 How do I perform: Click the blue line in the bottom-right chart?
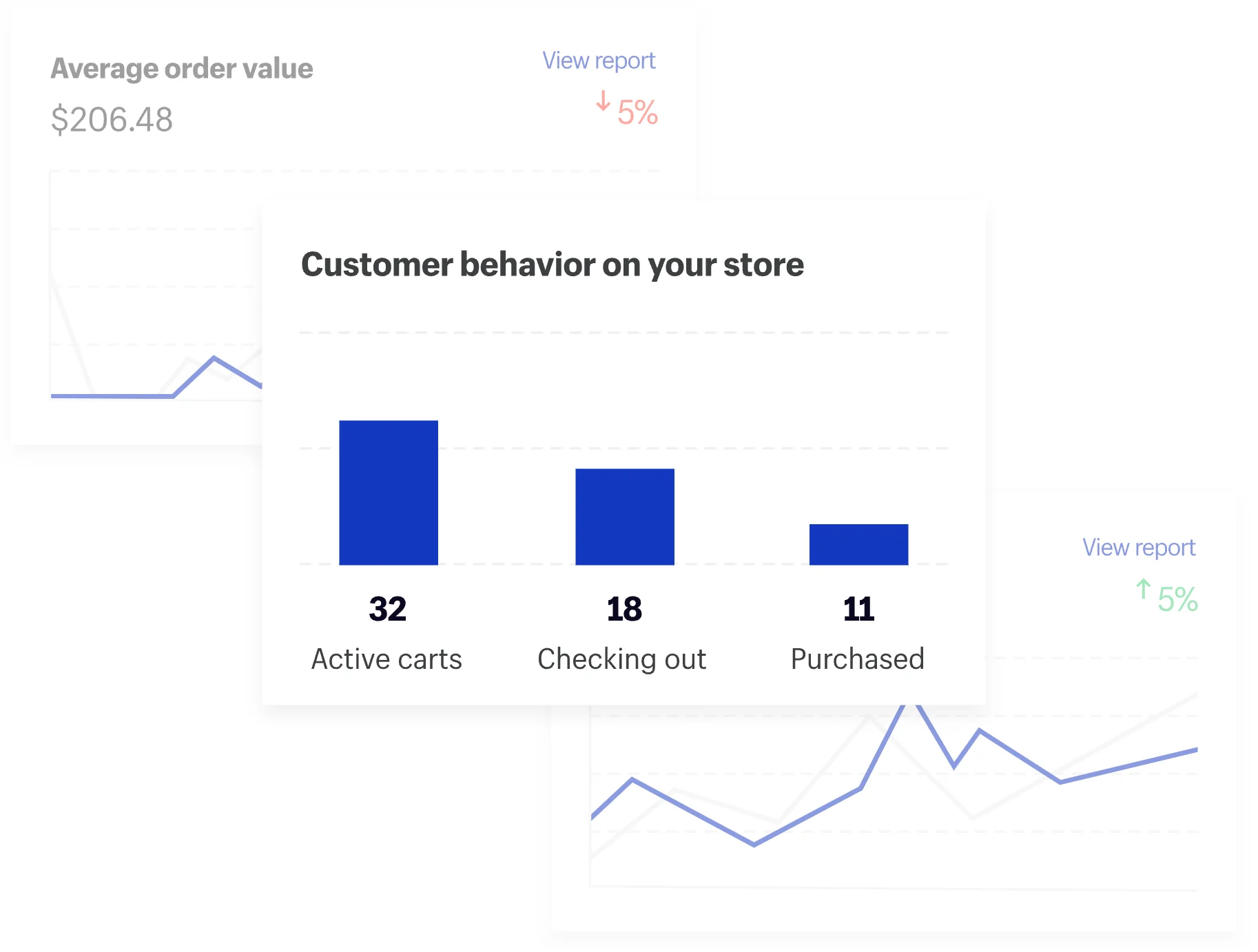click(x=1020, y=756)
